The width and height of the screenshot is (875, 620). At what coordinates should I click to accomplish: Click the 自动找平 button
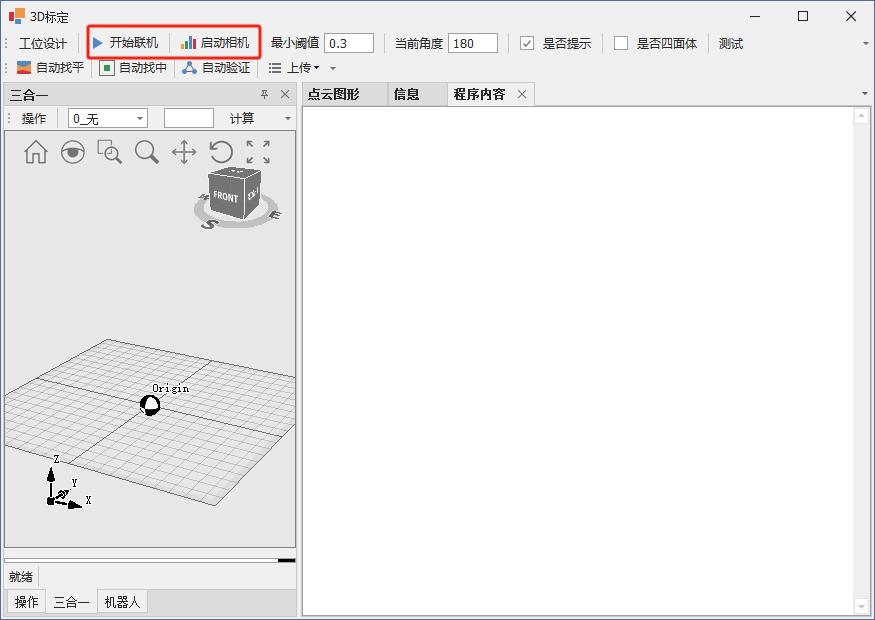point(50,68)
